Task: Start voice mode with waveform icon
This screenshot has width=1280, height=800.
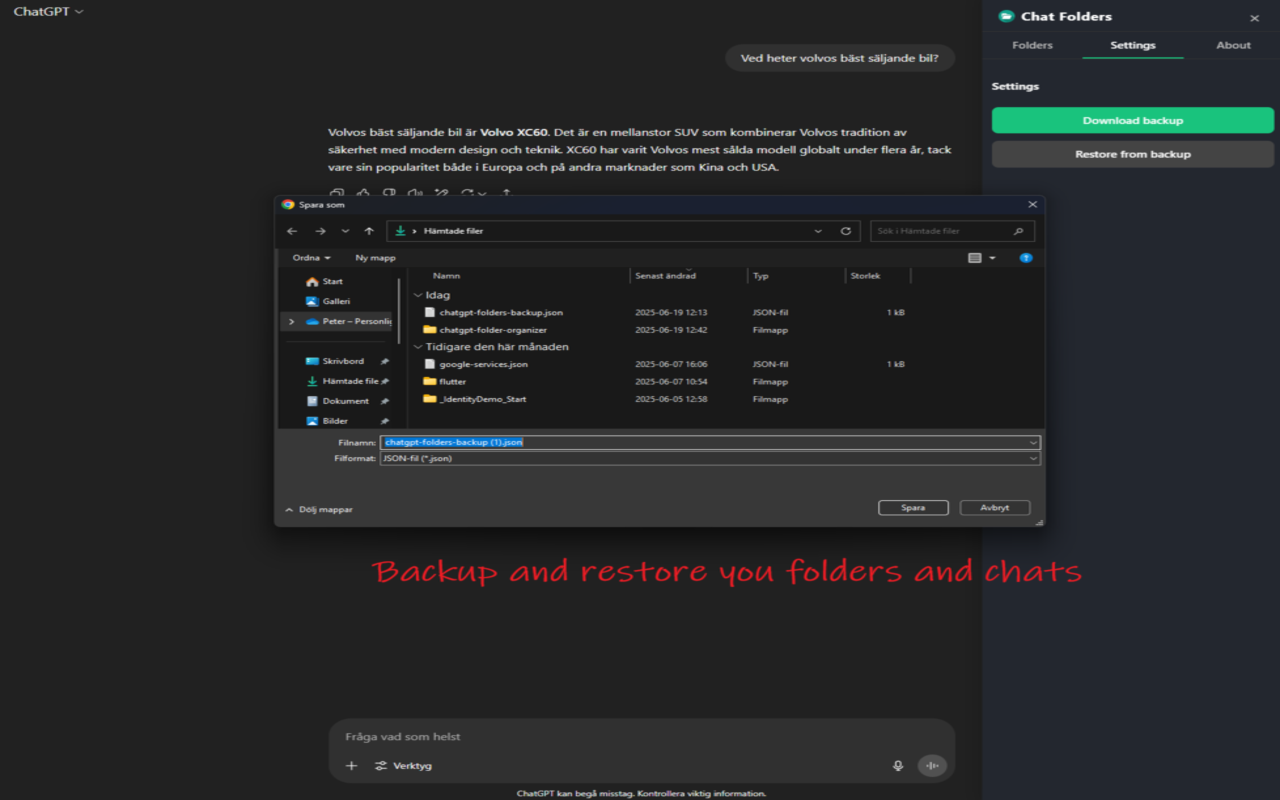Action: point(932,766)
